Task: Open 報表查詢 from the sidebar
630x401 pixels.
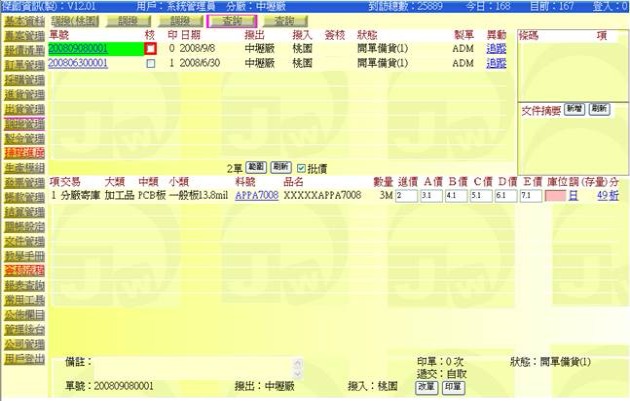Action: tap(22, 286)
